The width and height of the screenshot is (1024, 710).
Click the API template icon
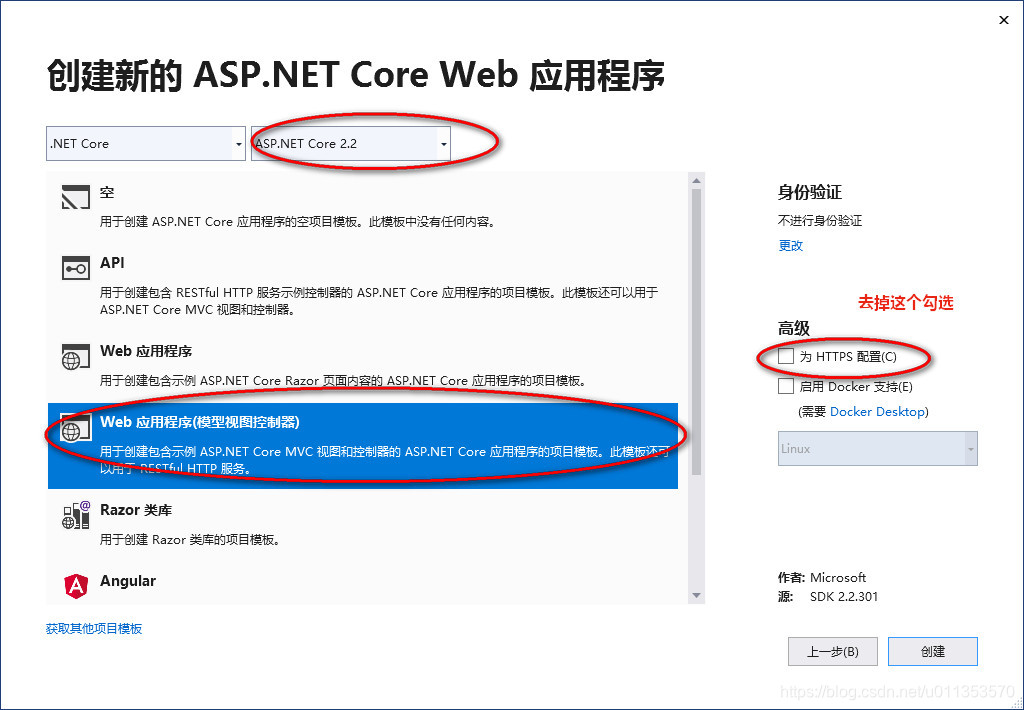75,268
